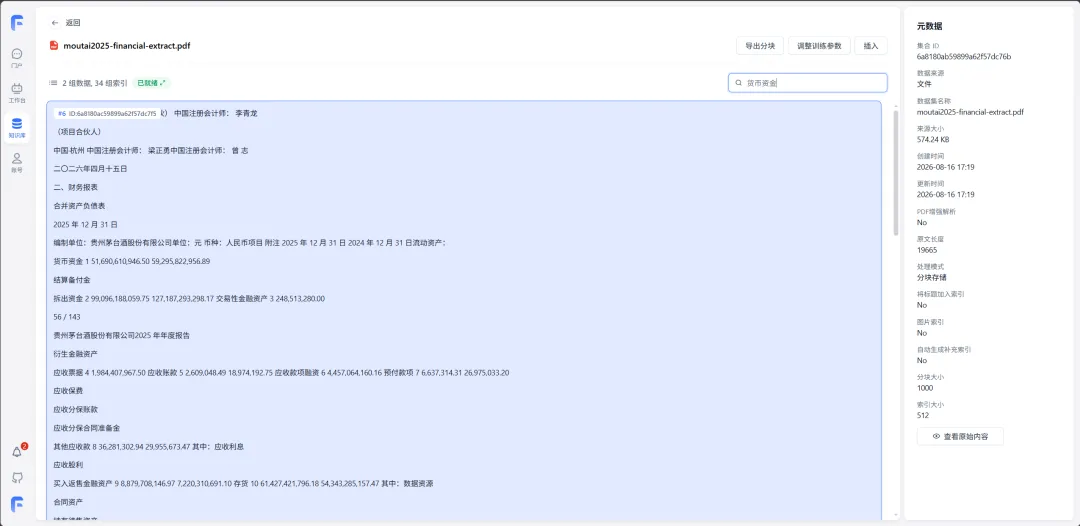Click the line 应收保费

point(68,390)
